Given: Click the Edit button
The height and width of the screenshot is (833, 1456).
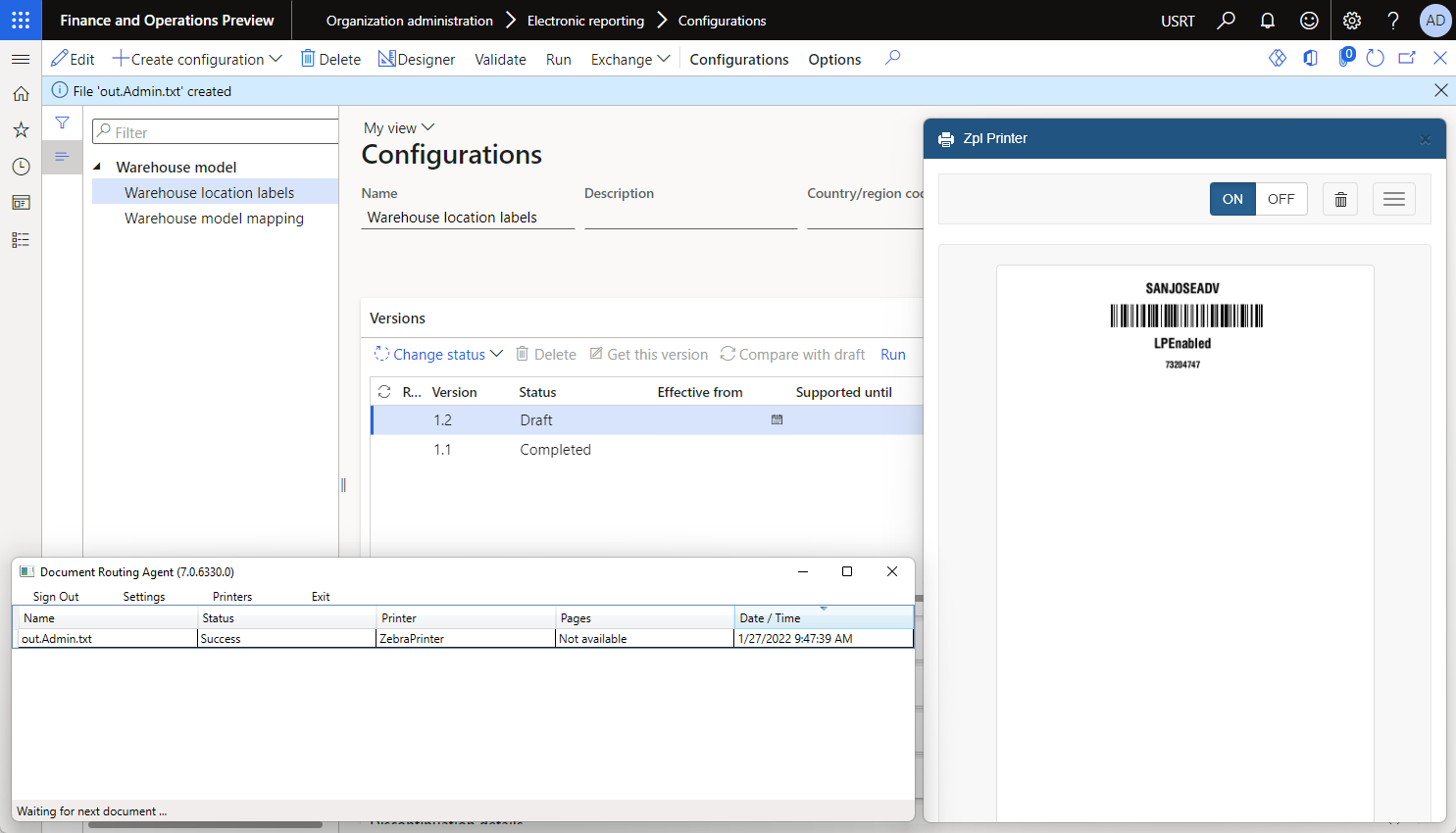Looking at the screenshot, I should pyautogui.click(x=73, y=59).
